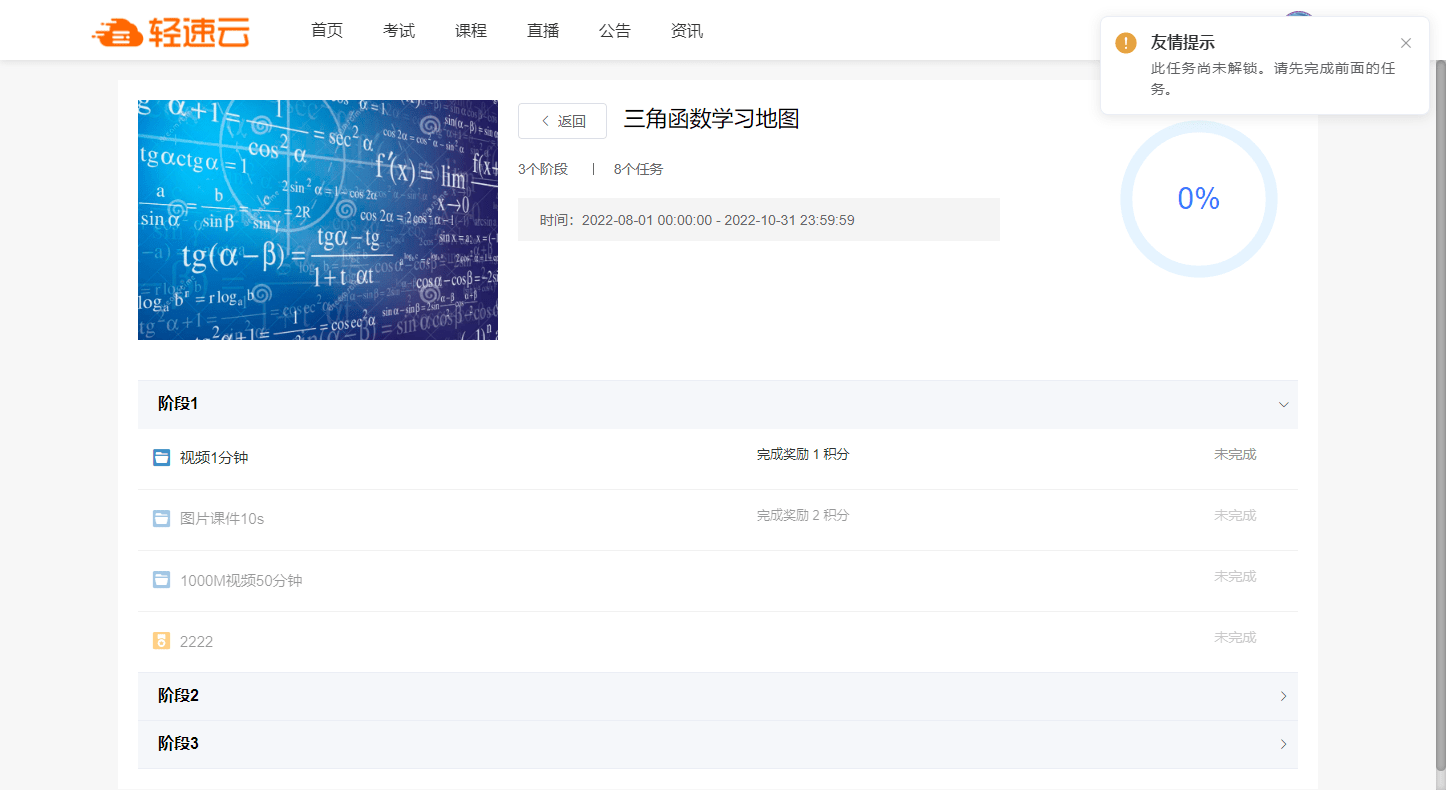Open the 1000M视频50分钟 task
1446x790 pixels.
(241, 580)
